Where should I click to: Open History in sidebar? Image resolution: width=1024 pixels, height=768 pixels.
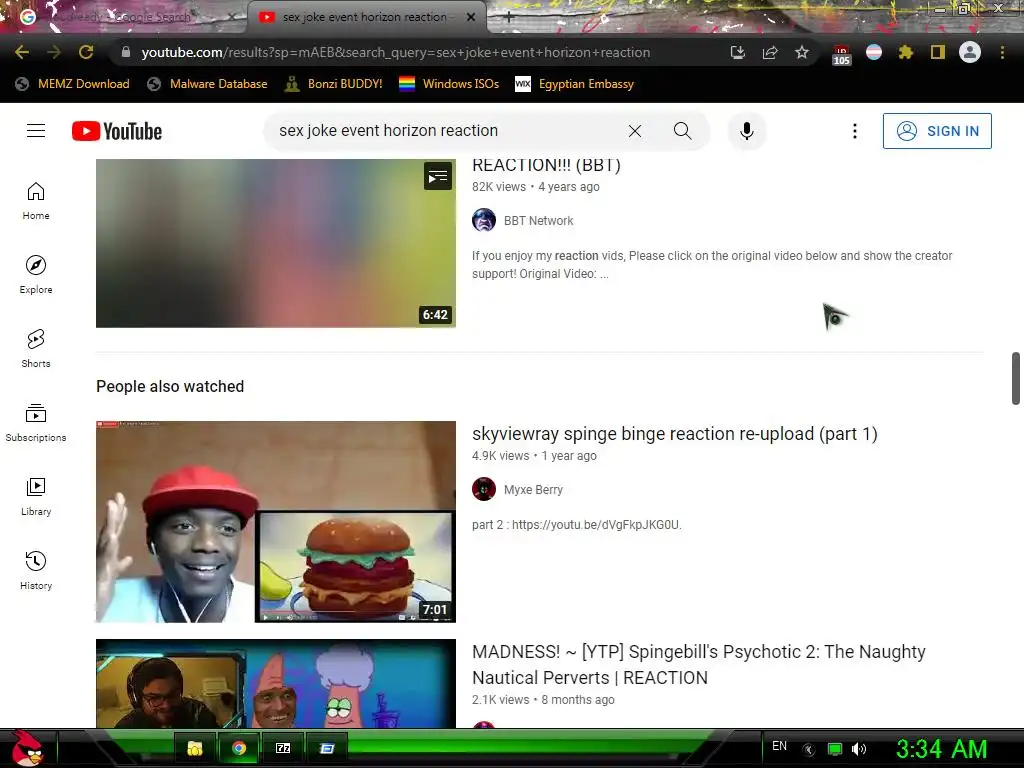click(36, 571)
